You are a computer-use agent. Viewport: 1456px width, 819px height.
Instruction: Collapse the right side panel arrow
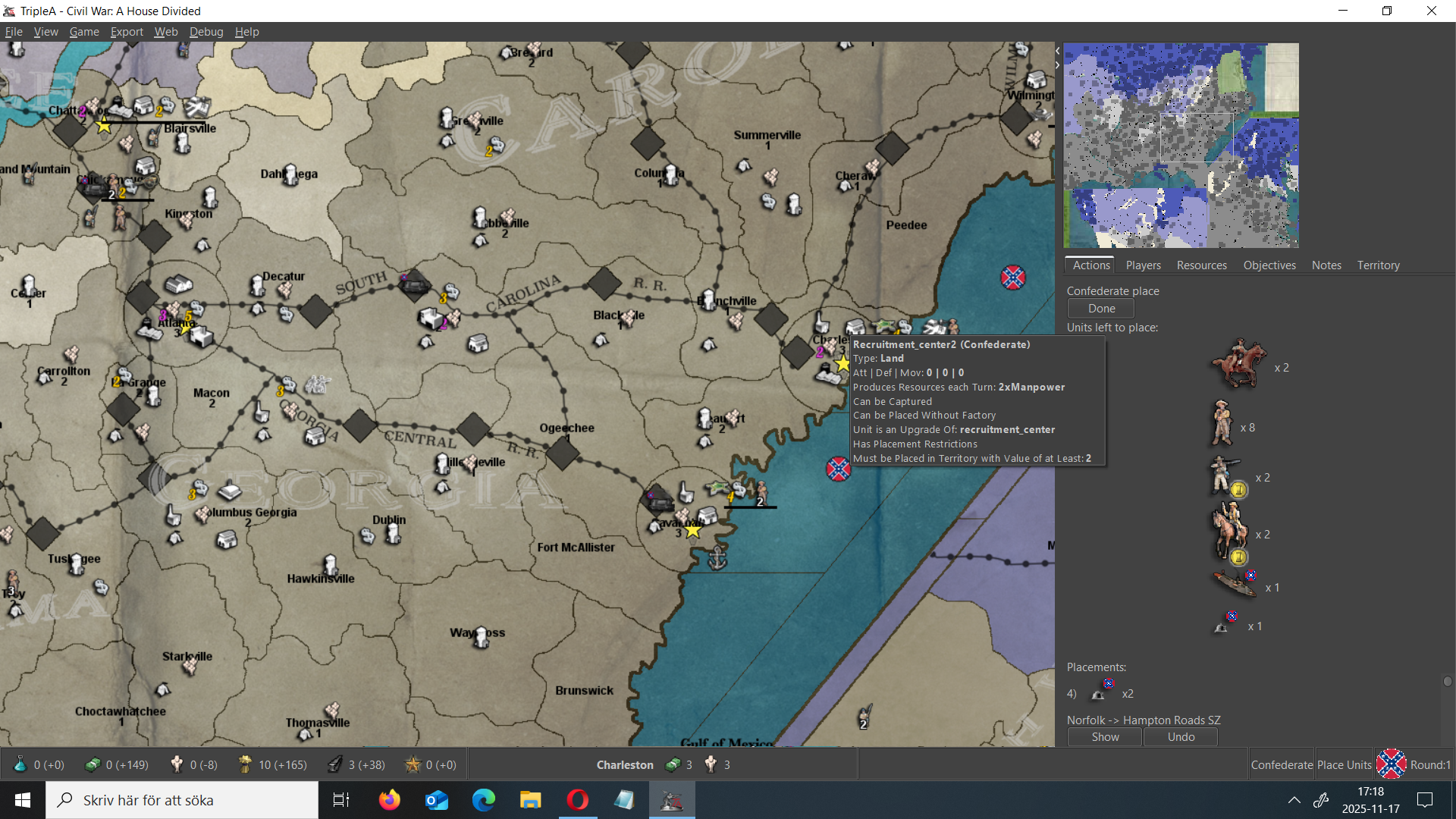point(1057,51)
